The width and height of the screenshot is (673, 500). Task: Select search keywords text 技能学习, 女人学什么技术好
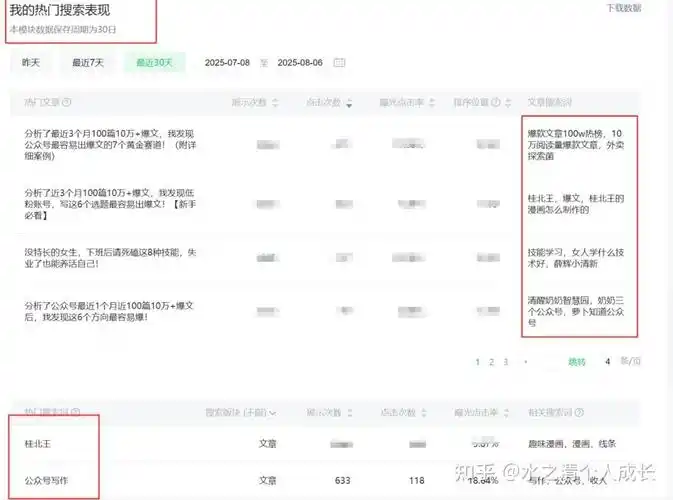(x=576, y=258)
